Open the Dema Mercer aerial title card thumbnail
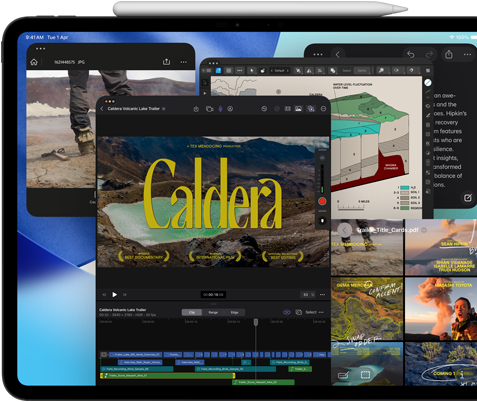Image resolution: width=477 pixels, height=402 pixels. click(367, 308)
